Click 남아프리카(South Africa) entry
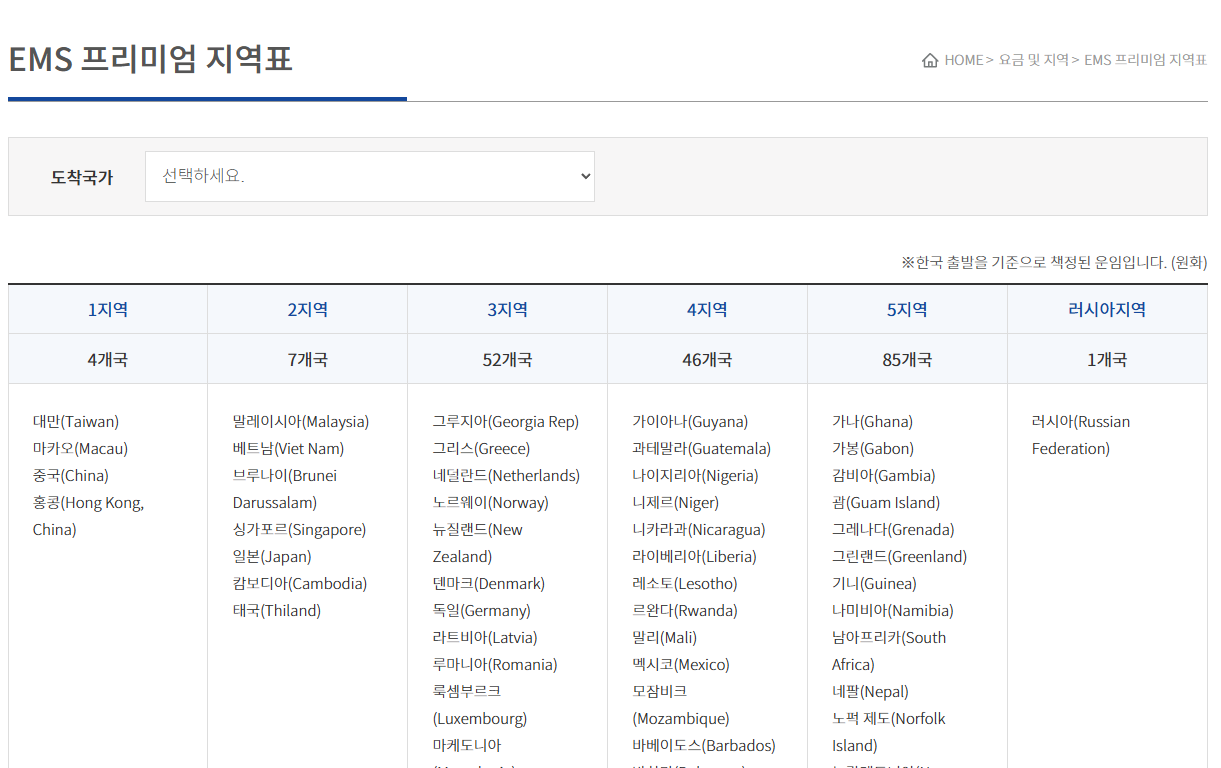Image resolution: width=1221 pixels, height=768 pixels. (x=889, y=651)
